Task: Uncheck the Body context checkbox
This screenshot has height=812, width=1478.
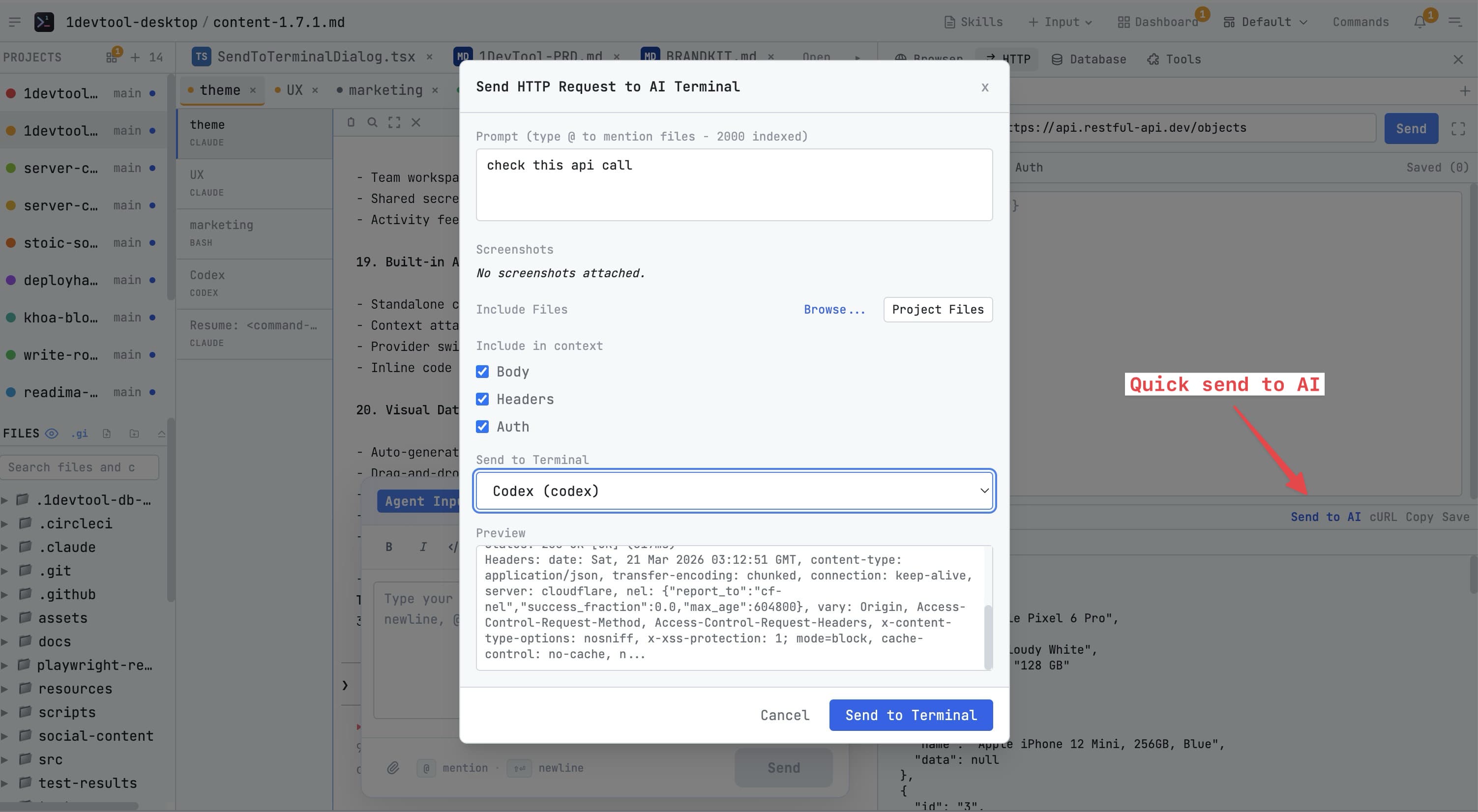Action: point(482,372)
